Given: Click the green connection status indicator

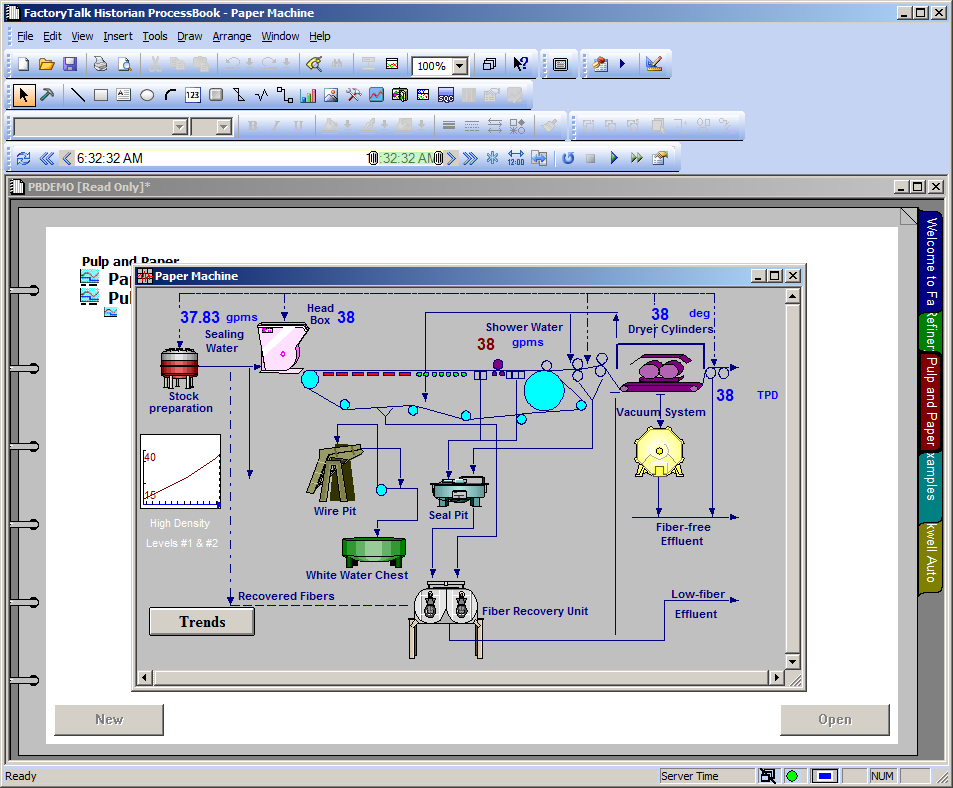Looking at the screenshot, I should [792, 776].
